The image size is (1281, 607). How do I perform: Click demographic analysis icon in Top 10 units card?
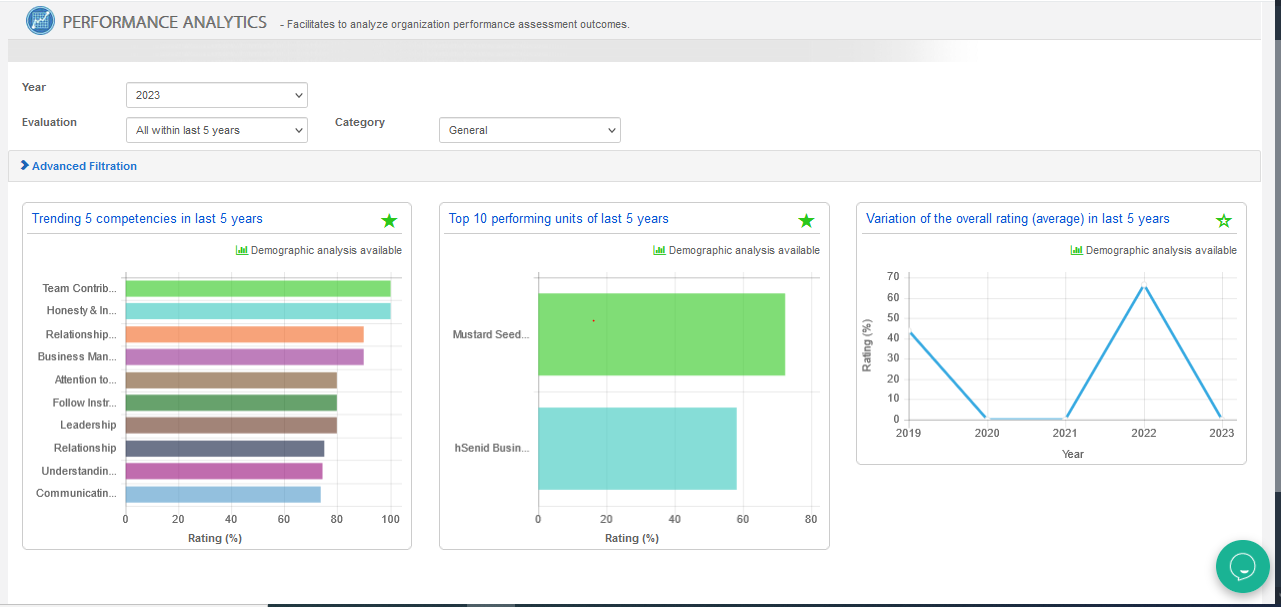click(659, 250)
